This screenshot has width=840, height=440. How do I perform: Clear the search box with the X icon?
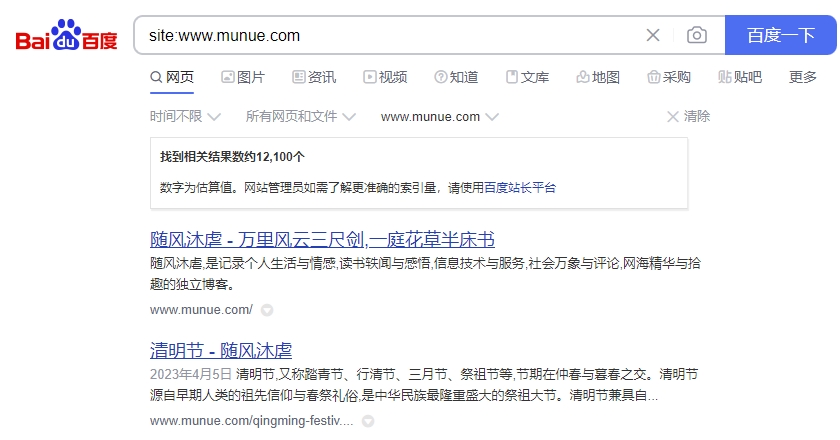coord(652,35)
